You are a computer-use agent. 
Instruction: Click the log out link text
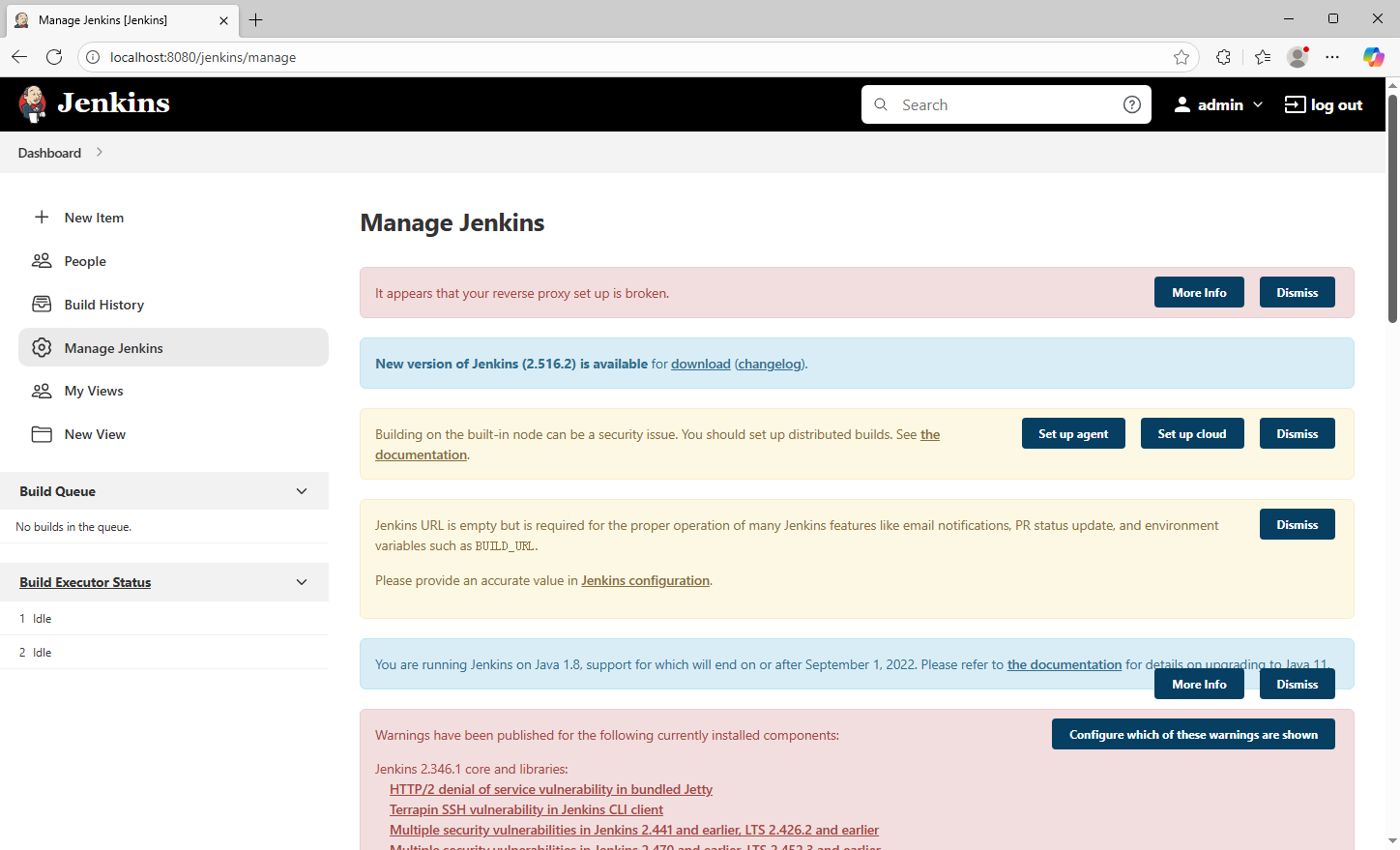[1336, 104]
